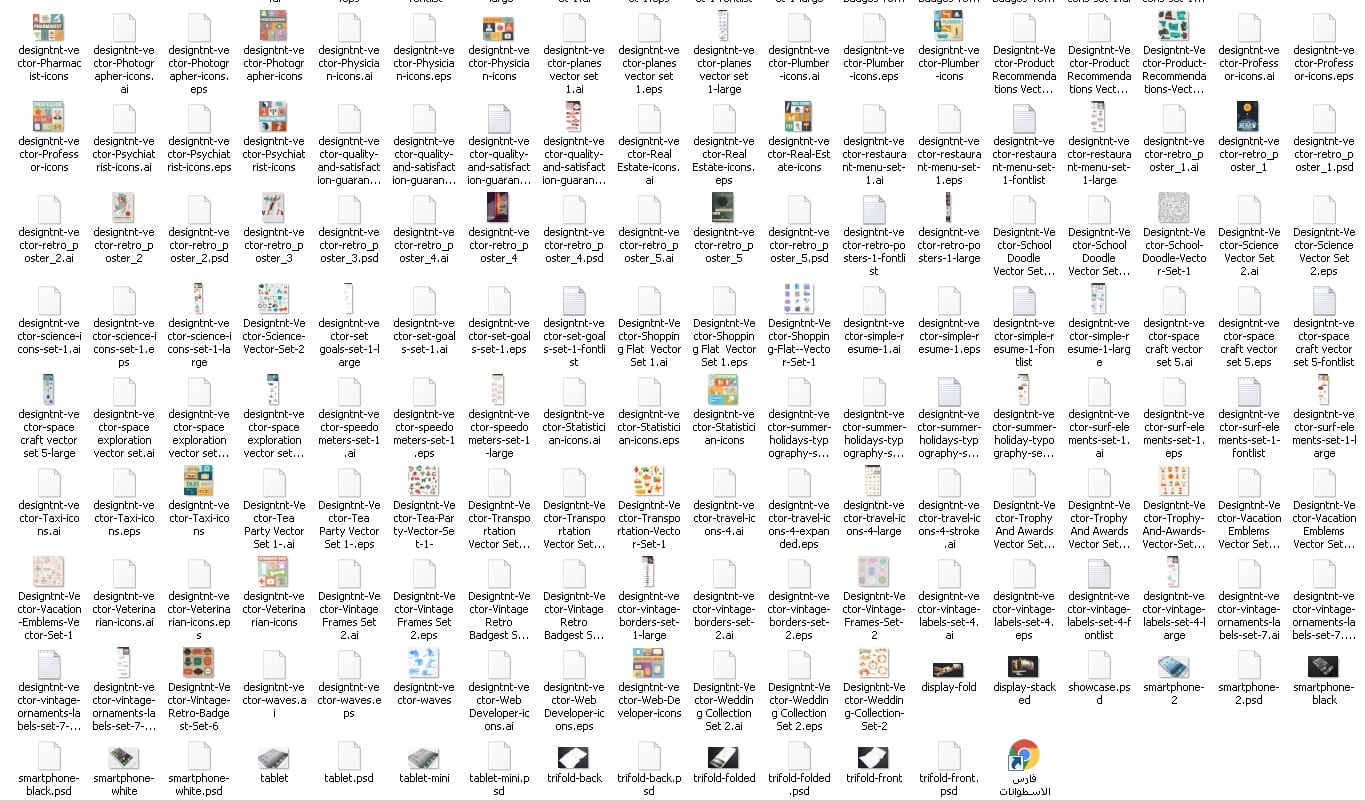Select set-goals-set-1.eps file icon
Viewport: 1365px width, 801px height.
pyautogui.click(x=499, y=300)
